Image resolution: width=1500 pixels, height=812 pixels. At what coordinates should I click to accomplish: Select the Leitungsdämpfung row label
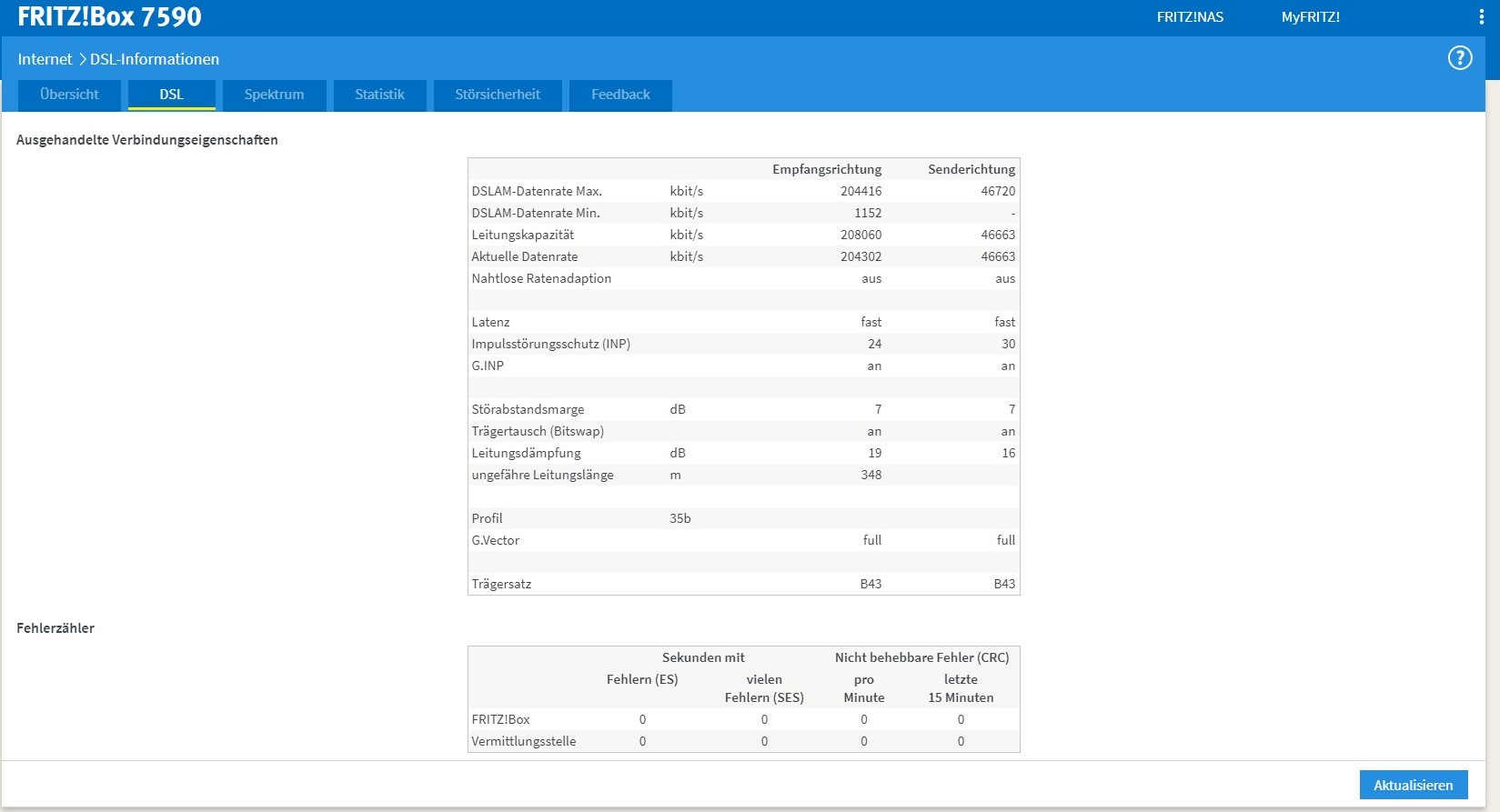point(526,453)
